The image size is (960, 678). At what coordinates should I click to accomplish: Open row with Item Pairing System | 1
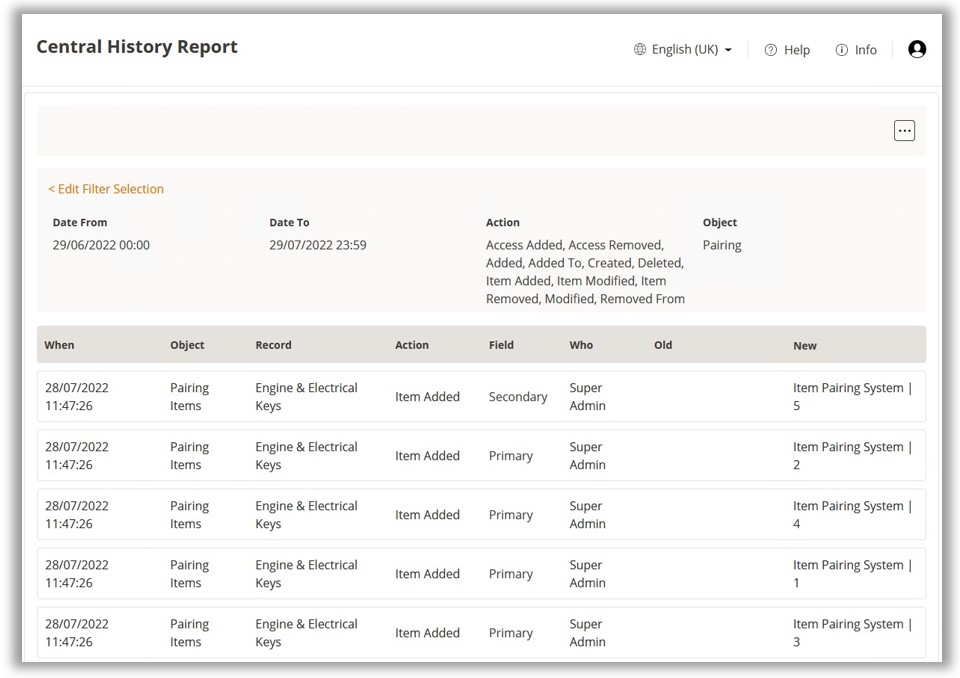click(x=481, y=573)
